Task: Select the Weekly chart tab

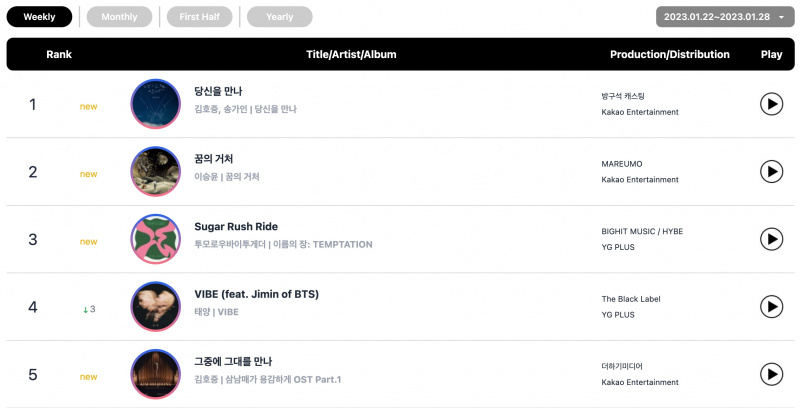Action: [x=39, y=17]
